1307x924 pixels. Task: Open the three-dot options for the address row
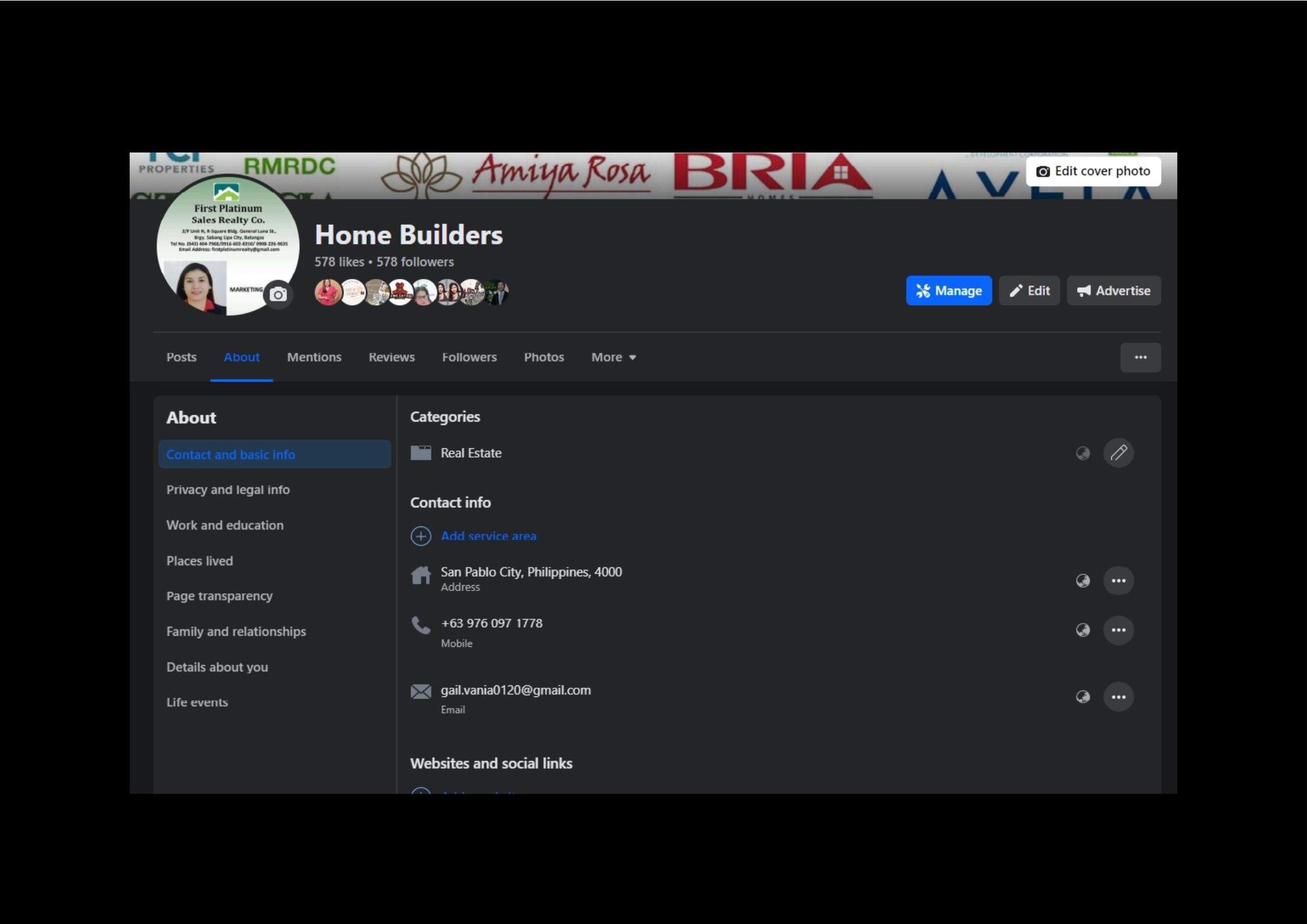click(x=1118, y=580)
